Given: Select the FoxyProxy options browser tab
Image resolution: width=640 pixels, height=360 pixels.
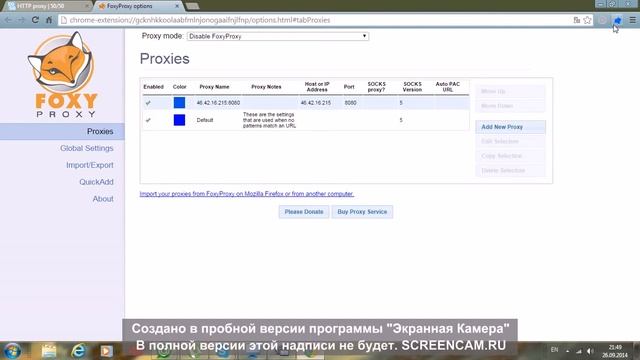Looking at the screenshot, I should click(x=139, y=6).
